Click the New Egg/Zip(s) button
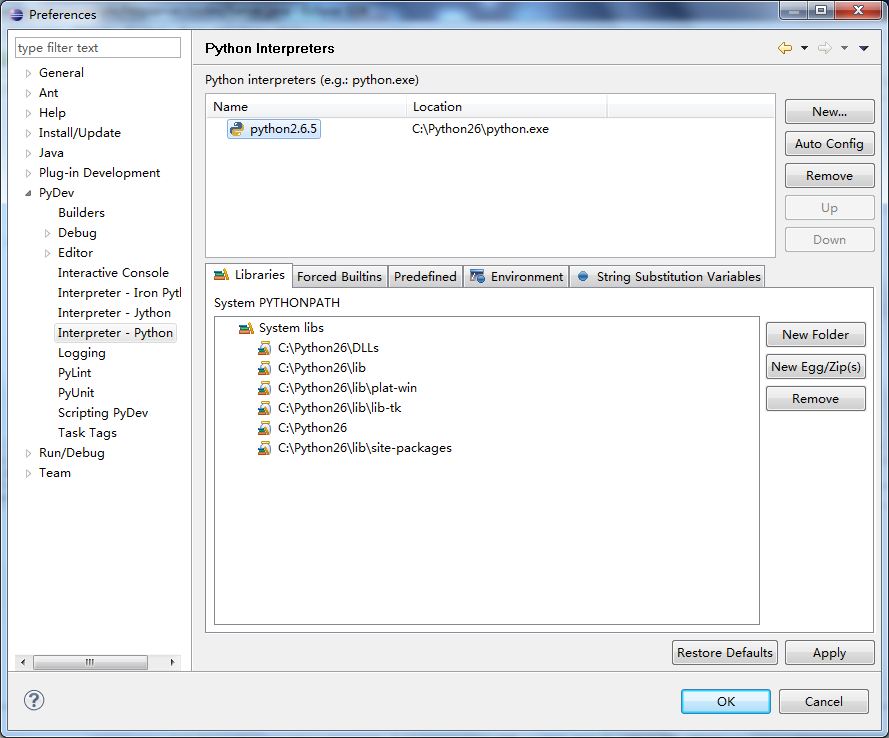889x738 pixels. tap(815, 367)
